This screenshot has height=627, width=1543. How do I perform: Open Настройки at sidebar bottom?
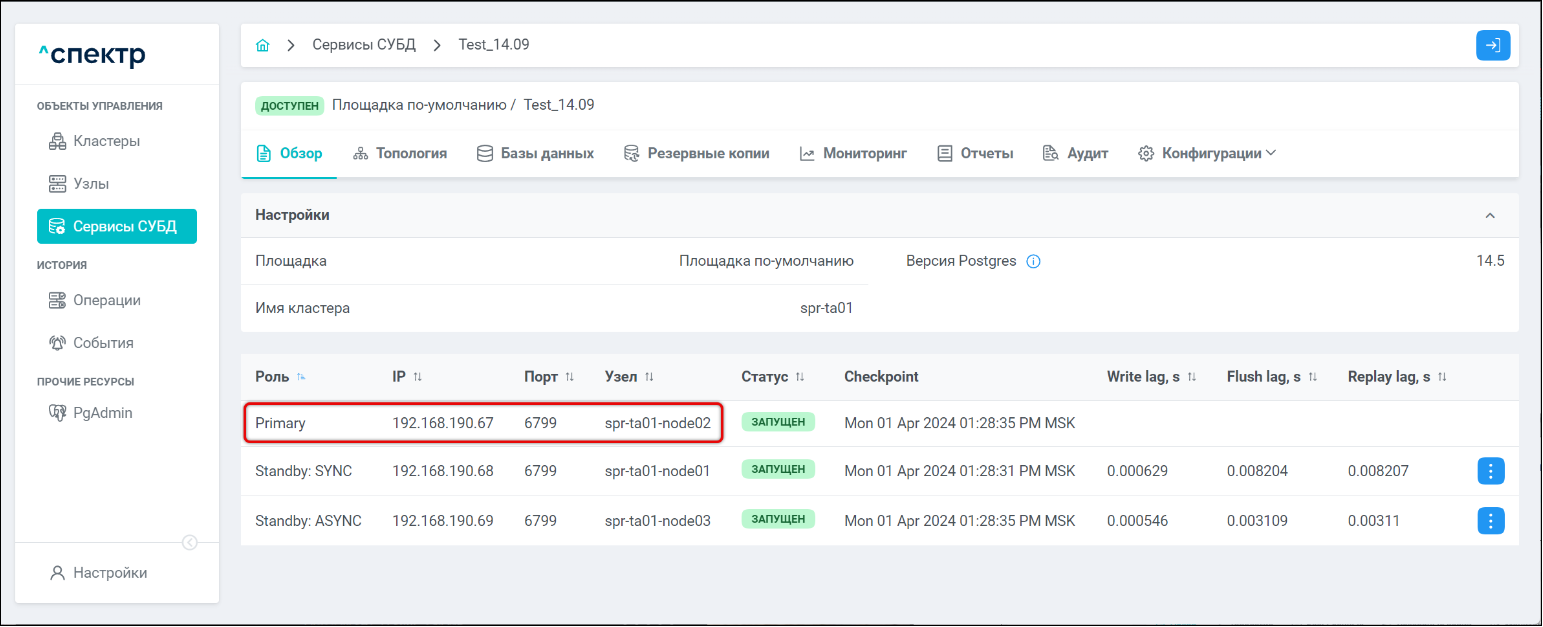[109, 573]
